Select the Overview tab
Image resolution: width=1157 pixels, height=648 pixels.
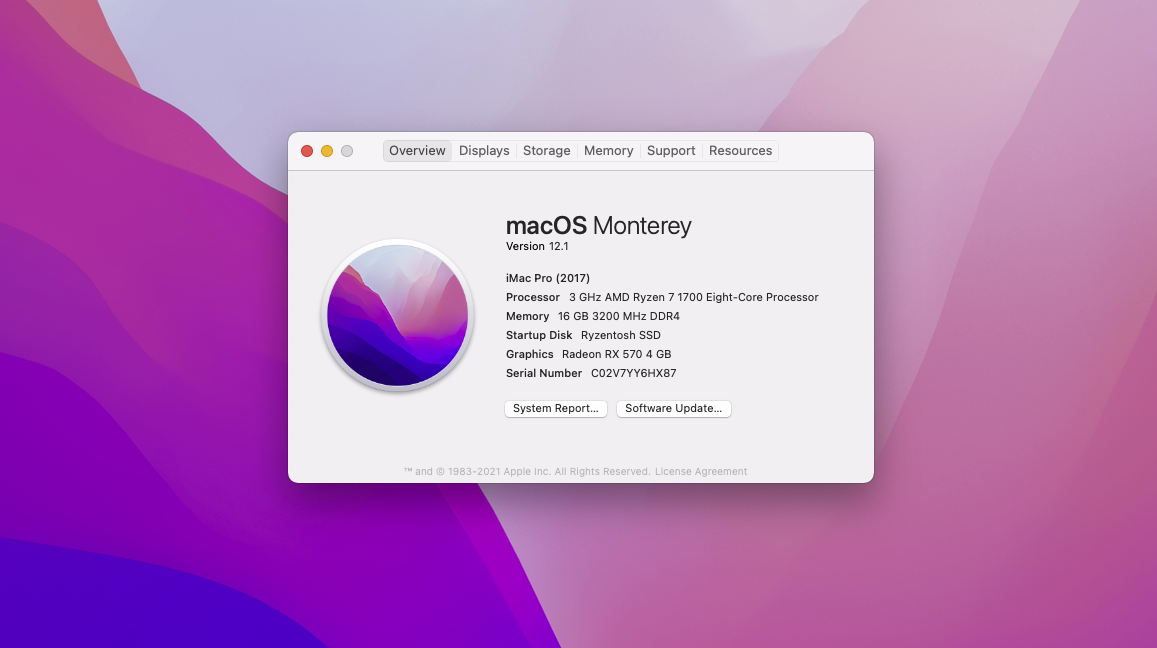[417, 151]
